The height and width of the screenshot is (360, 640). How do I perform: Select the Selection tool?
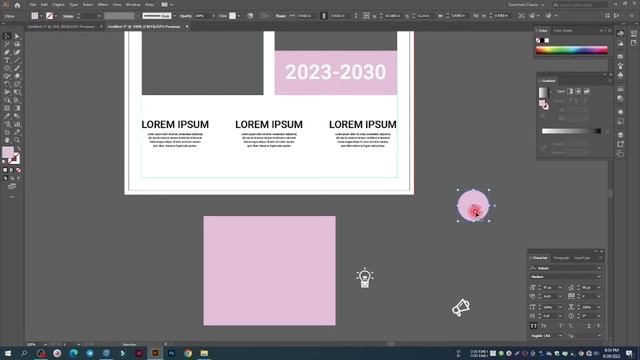pyautogui.click(x=7, y=36)
